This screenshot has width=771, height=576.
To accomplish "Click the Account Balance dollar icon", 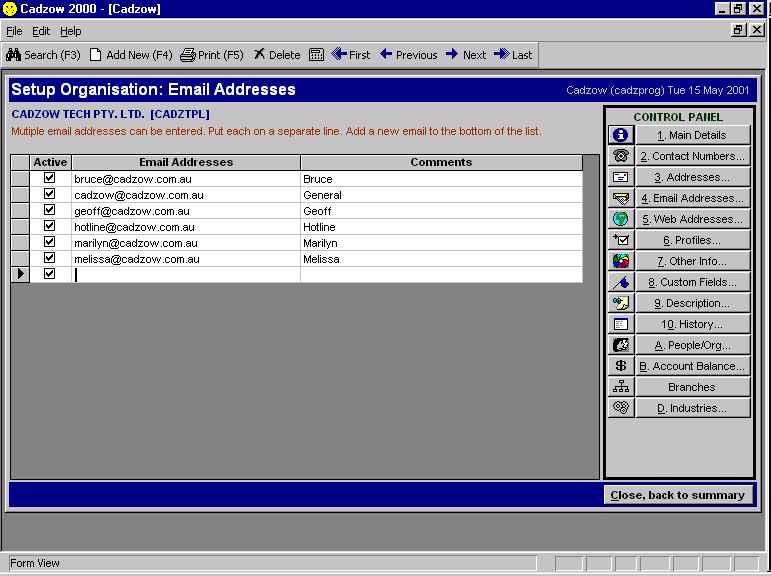I will pyautogui.click(x=621, y=366).
